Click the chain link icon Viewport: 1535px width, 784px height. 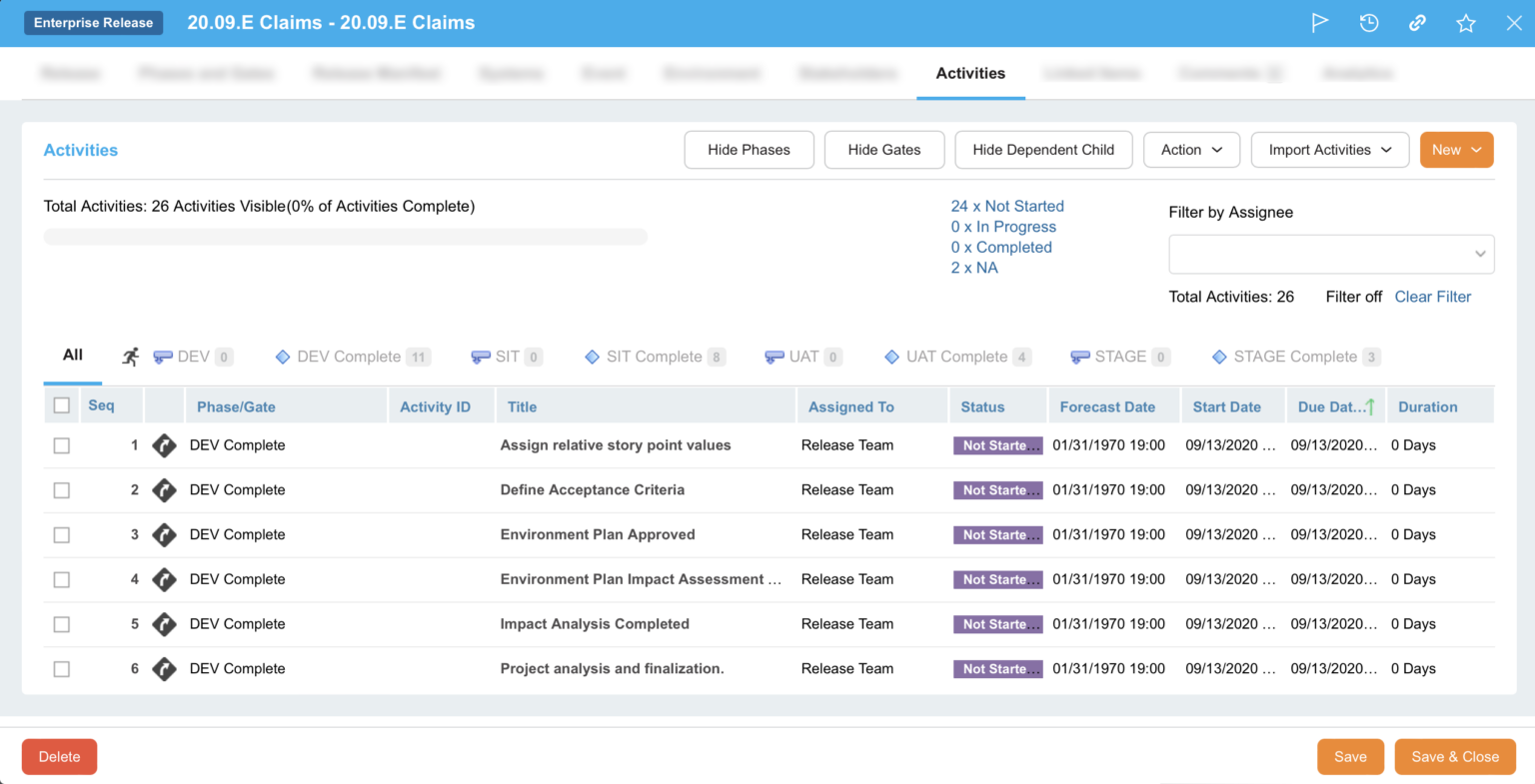[1417, 23]
